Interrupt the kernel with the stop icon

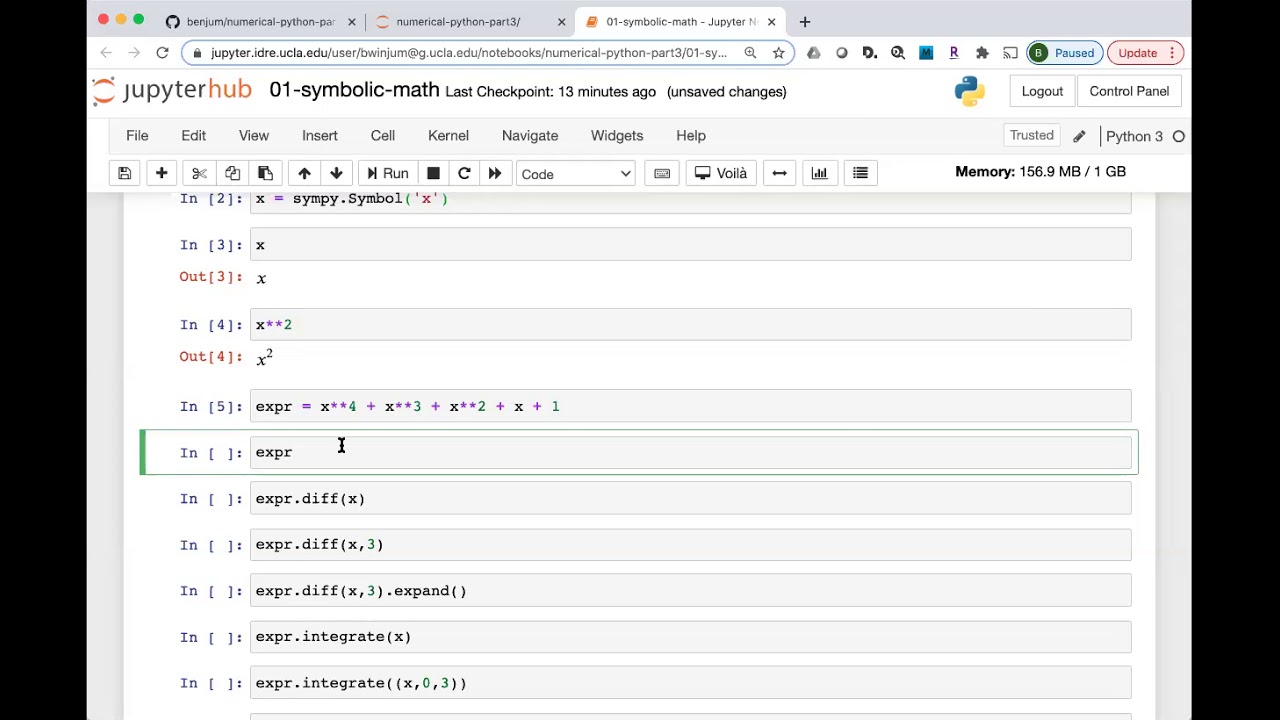point(433,173)
